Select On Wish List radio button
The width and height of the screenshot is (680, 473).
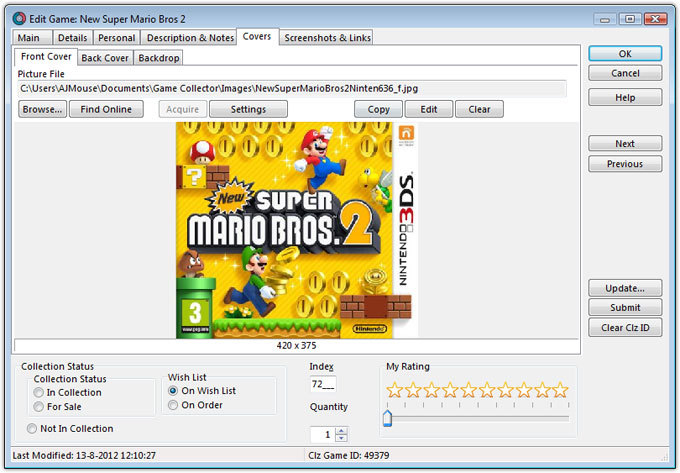173,391
